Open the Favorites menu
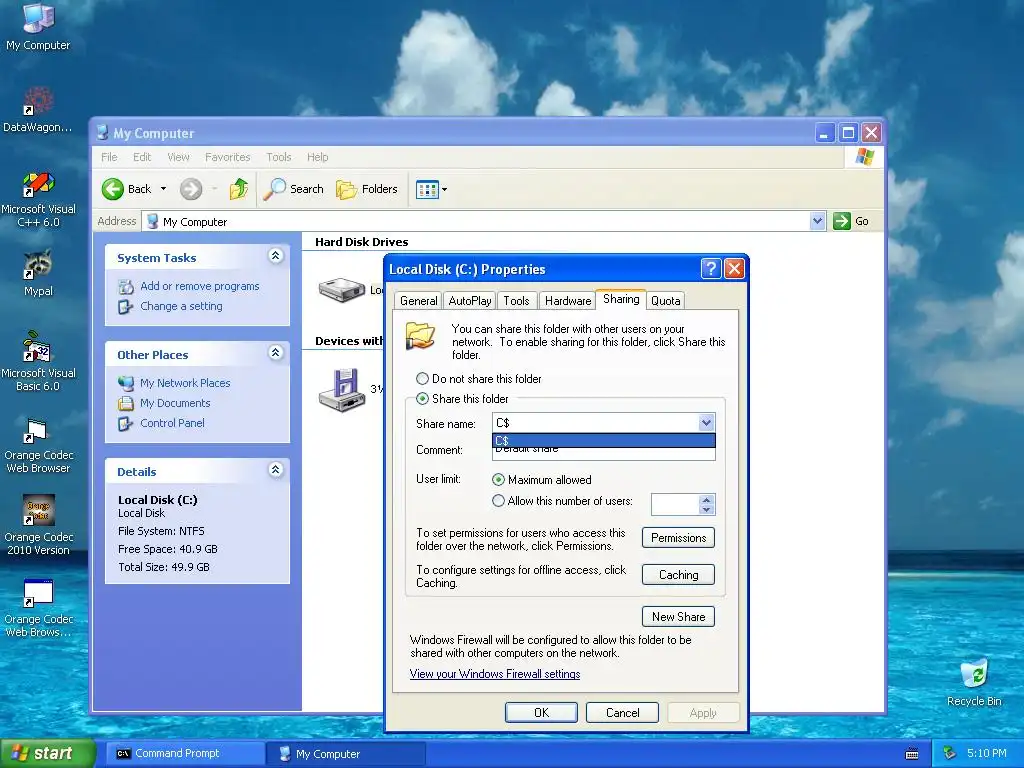 coord(227,157)
